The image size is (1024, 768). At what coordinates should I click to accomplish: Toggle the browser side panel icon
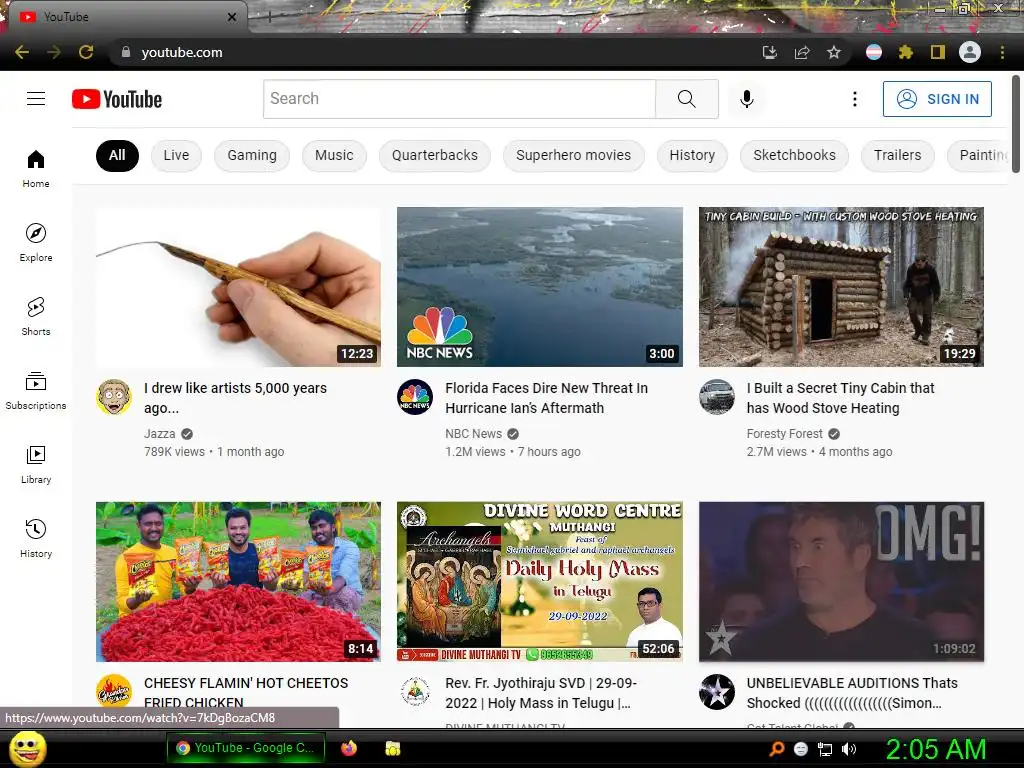938,52
